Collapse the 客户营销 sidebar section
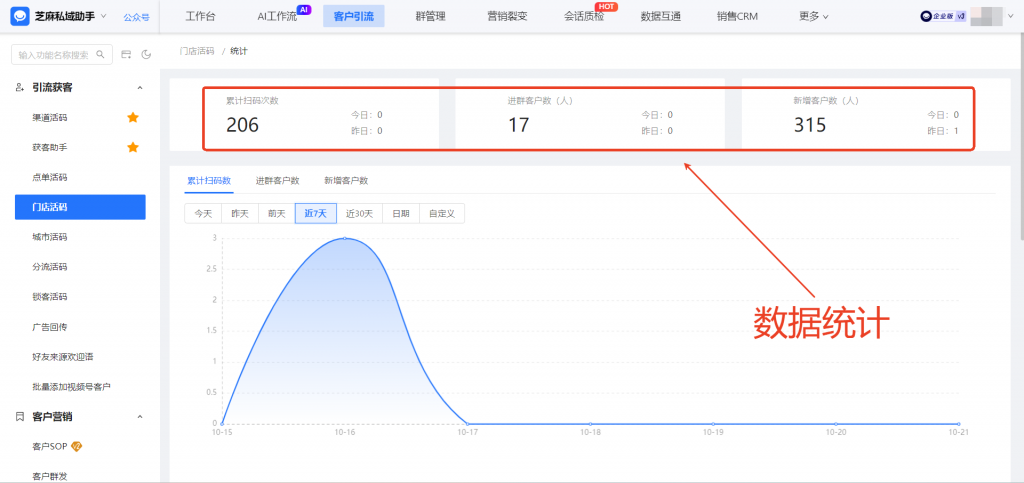Screen dimensions: 1024x483 139,416
